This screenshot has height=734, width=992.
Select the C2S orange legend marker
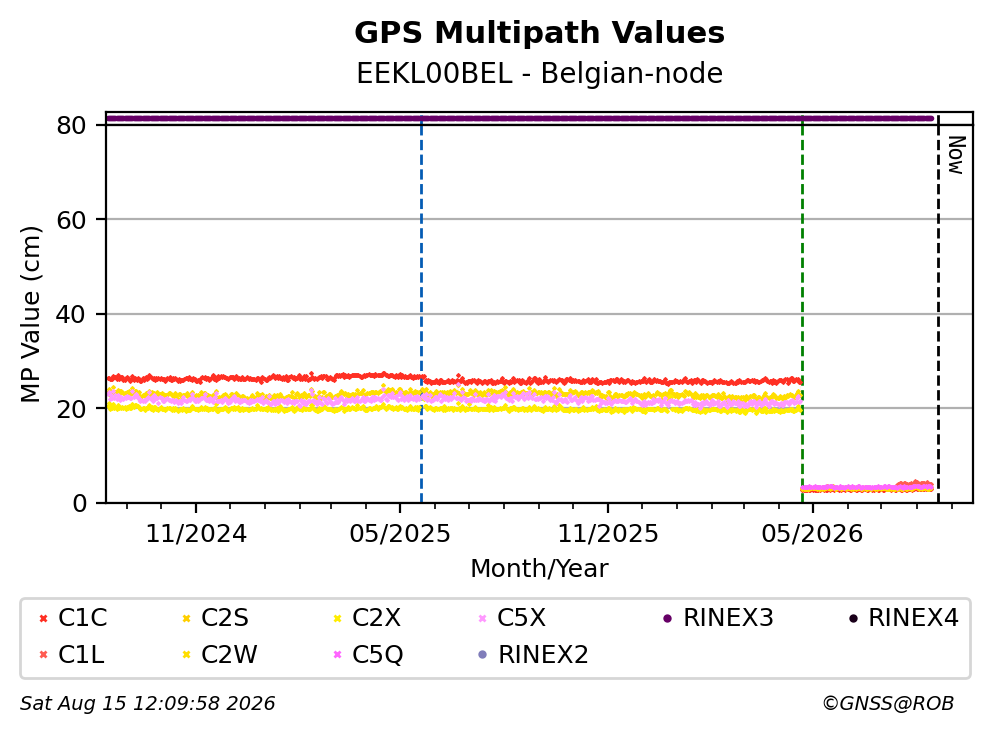point(186,618)
